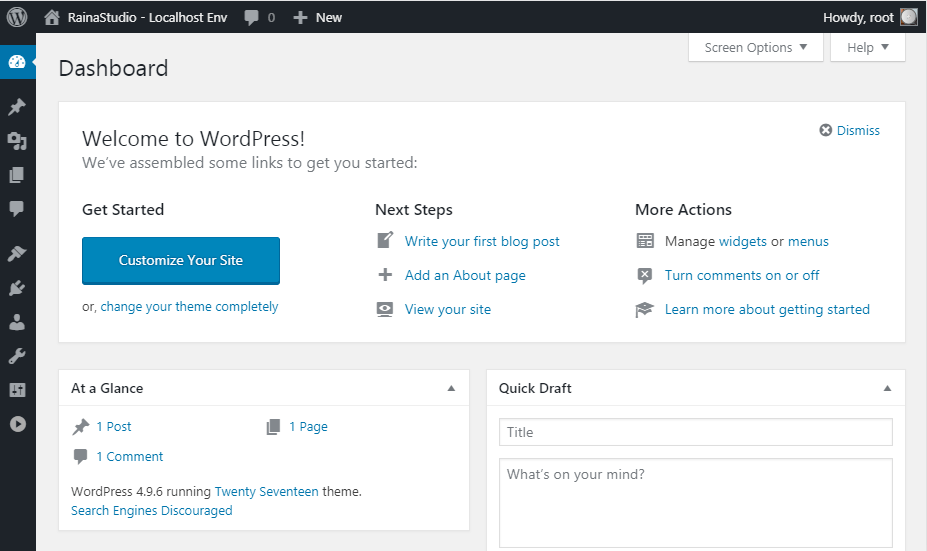Viewport: 927px width, 551px height.
Task: Open the widgets link
Action: (x=743, y=241)
